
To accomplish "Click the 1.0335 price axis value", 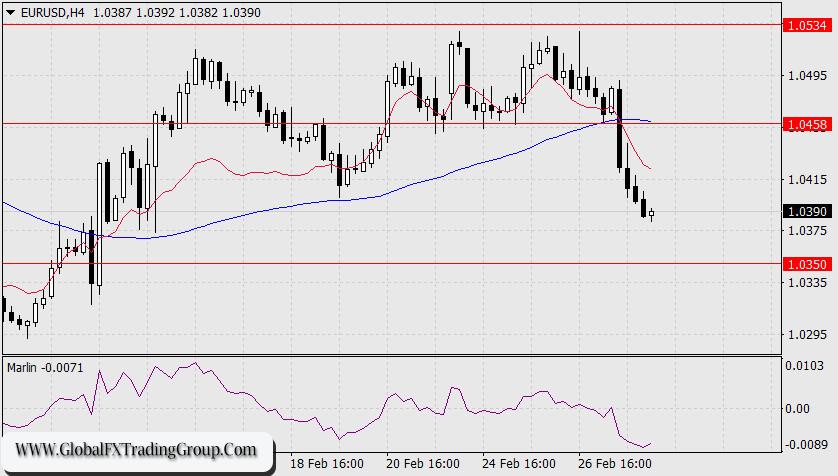I will [807, 282].
